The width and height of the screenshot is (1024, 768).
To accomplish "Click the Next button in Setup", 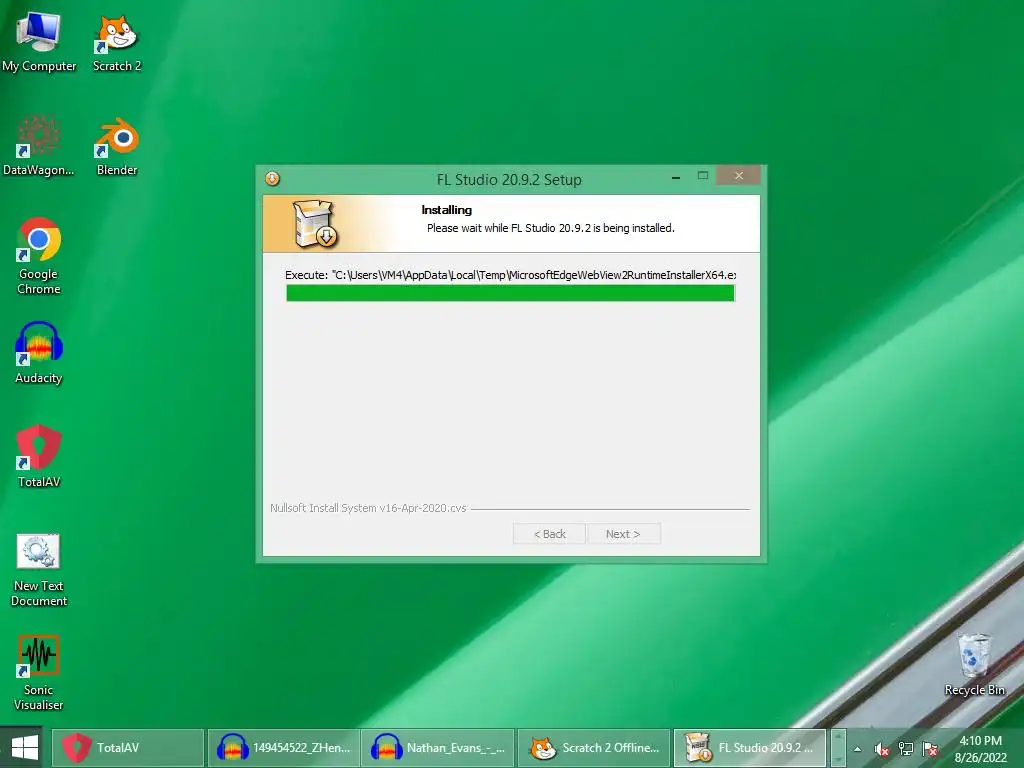I will [x=624, y=534].
